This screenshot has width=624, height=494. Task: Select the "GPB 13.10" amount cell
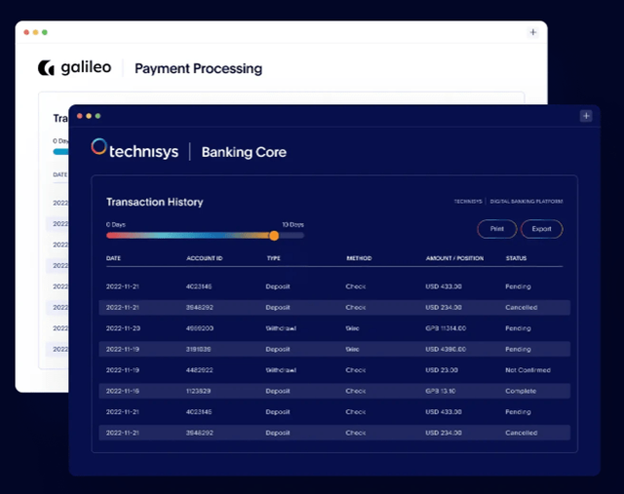[441, 391]
